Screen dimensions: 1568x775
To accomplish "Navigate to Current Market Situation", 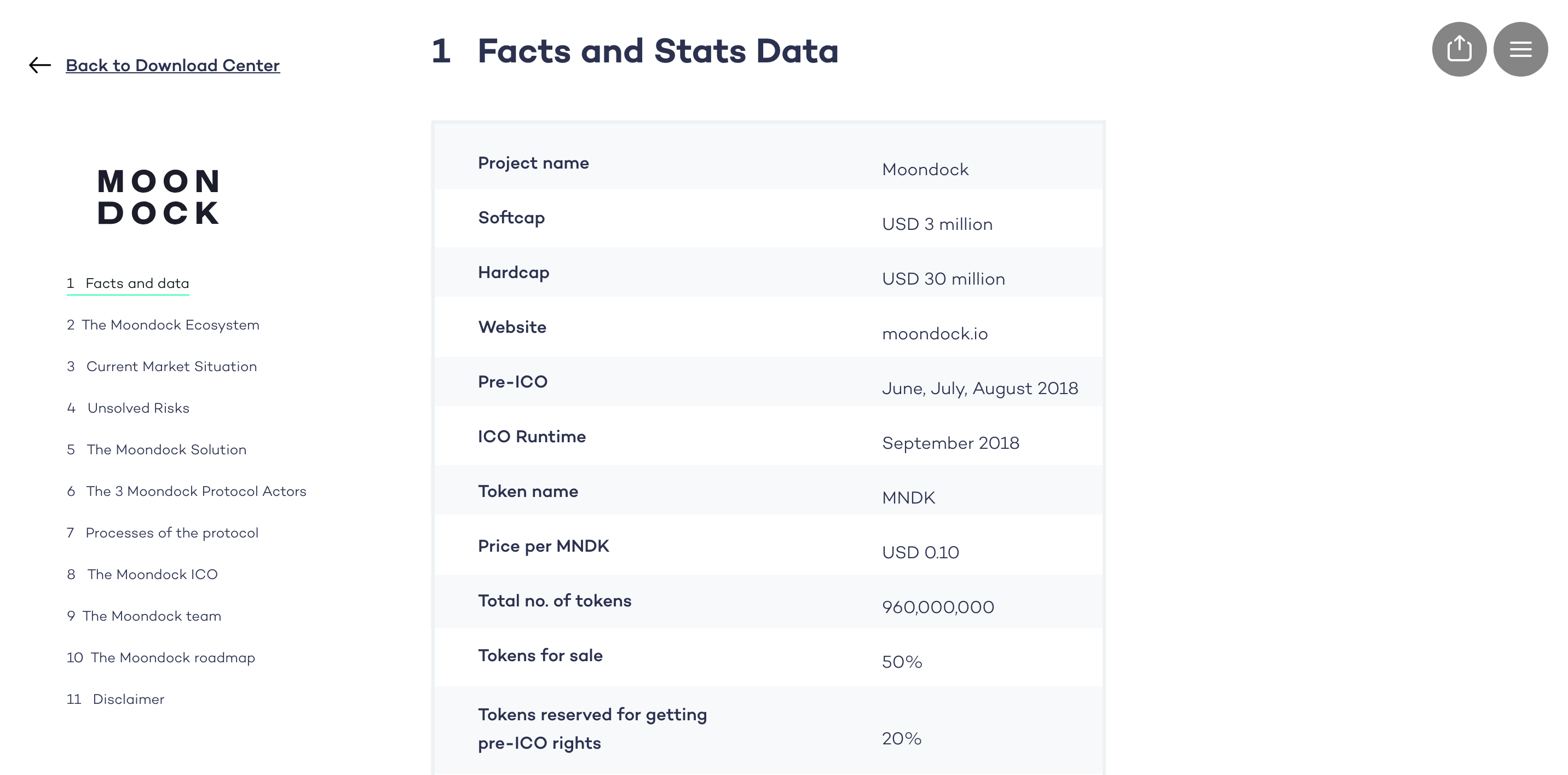I will [x=162, y=366].
